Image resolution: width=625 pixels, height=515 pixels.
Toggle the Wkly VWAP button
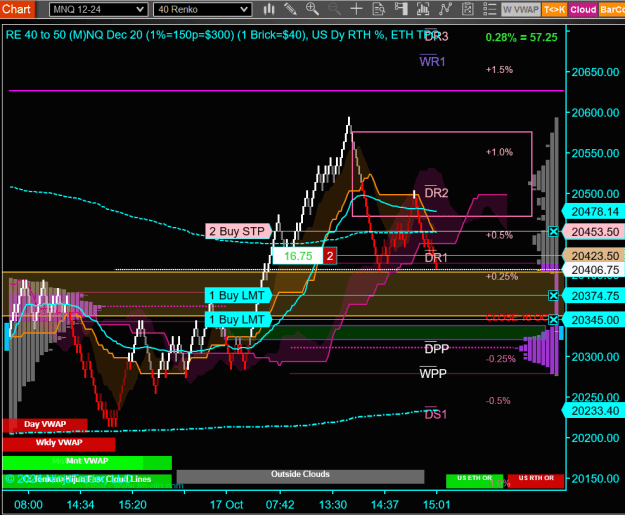tap(59, 443)
